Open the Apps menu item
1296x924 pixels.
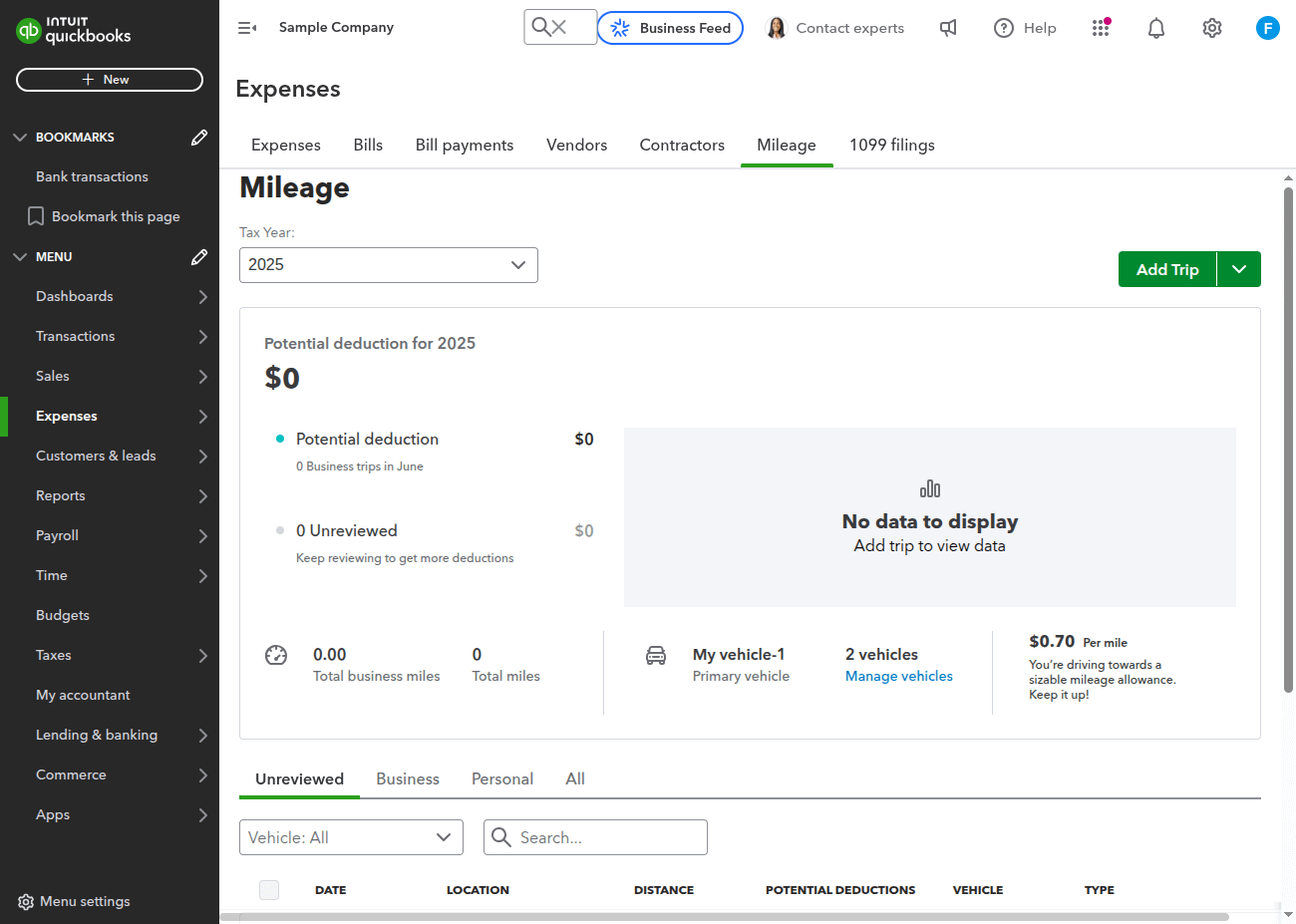pyautogui.click(x=53, y=815)
